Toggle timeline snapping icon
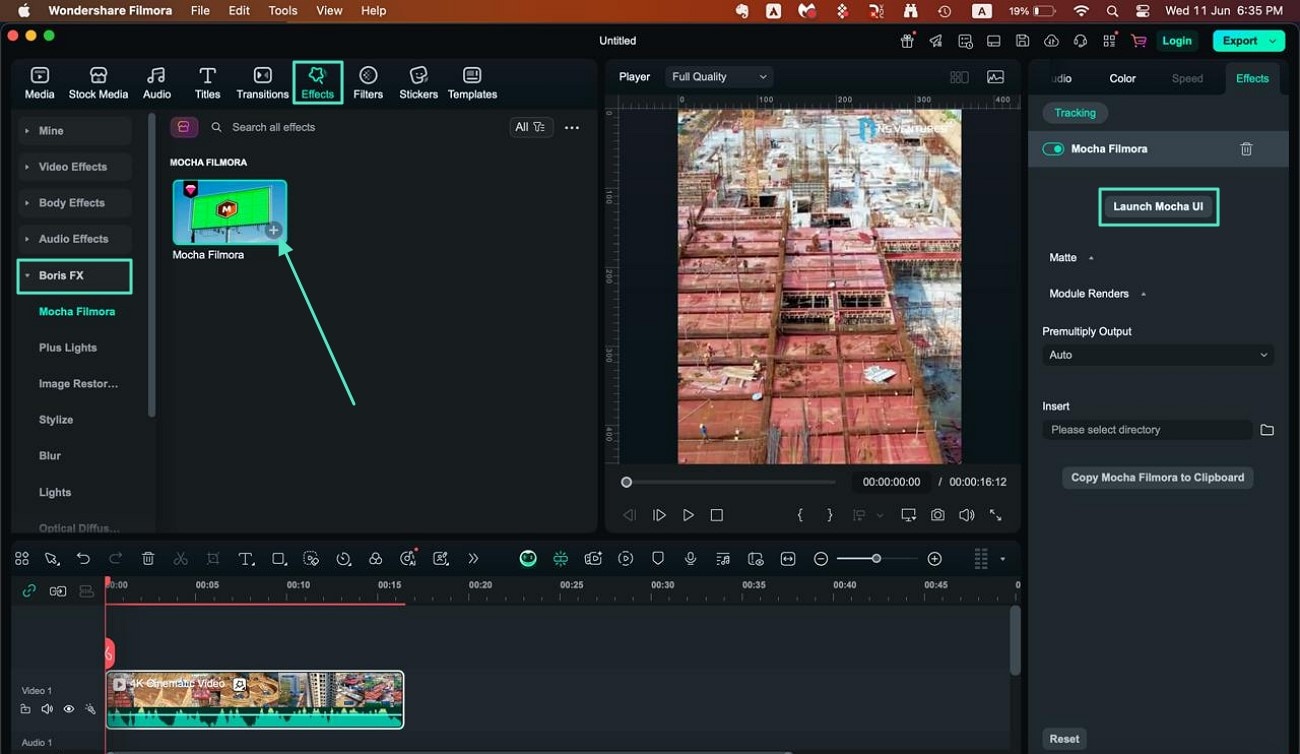This screenshot has height=754, width=1300. [x=560, y=559]
